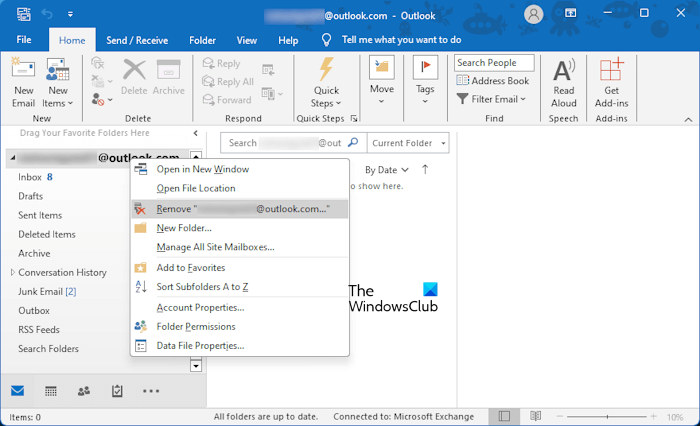
Task: Click the zoom out minus button
Action: pyautogui.click(x=560, y=417)
